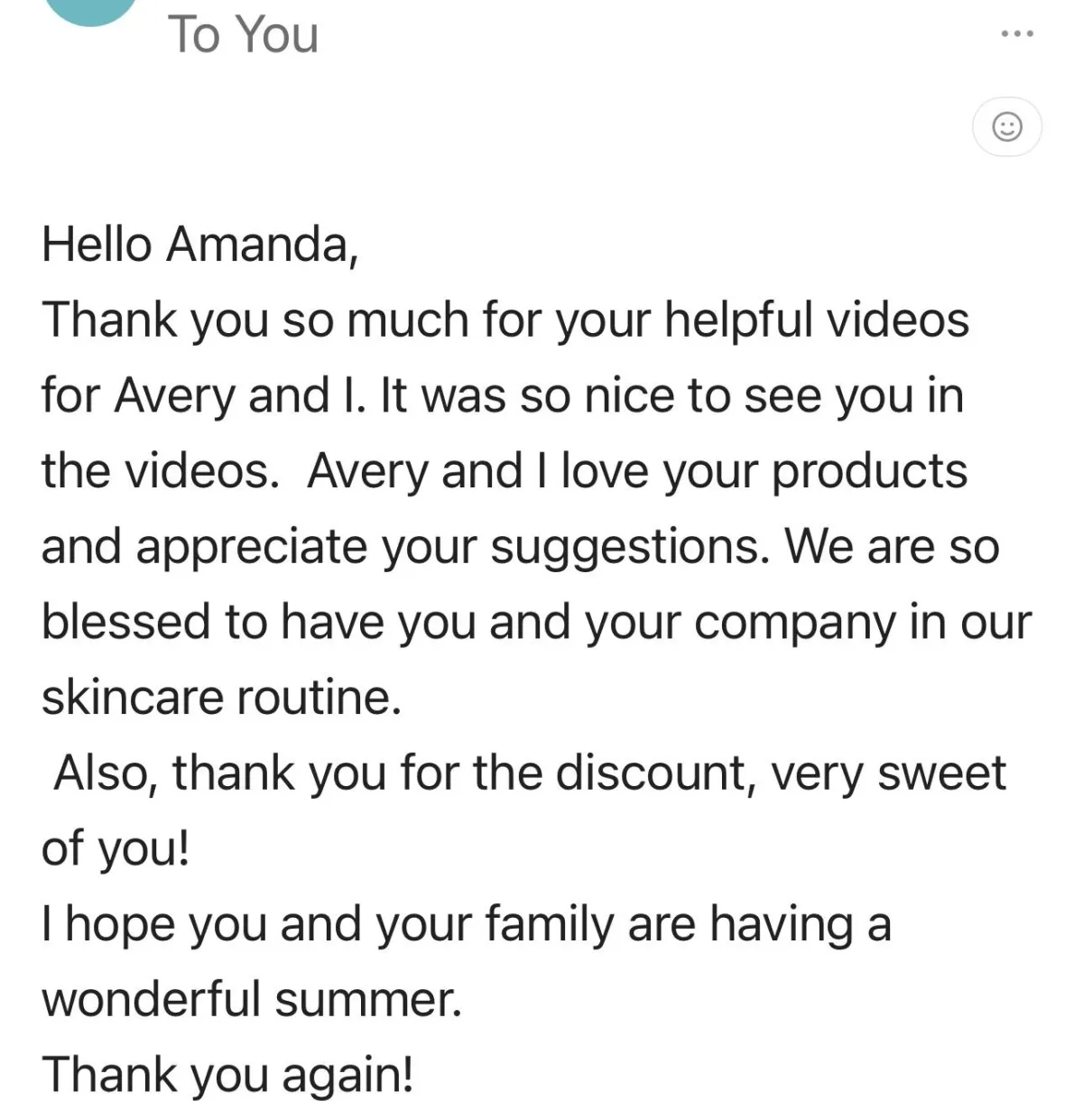Click the closing "Thank you again!" line

(x=227, y=1075)
